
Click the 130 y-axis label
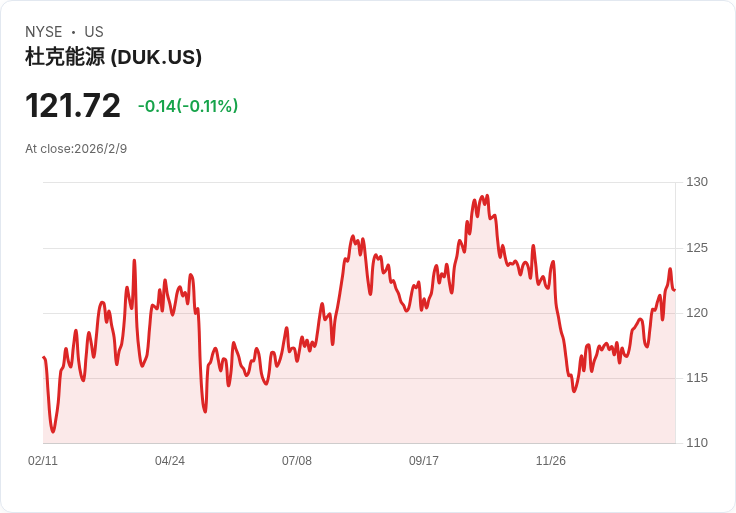click(697, 182)
